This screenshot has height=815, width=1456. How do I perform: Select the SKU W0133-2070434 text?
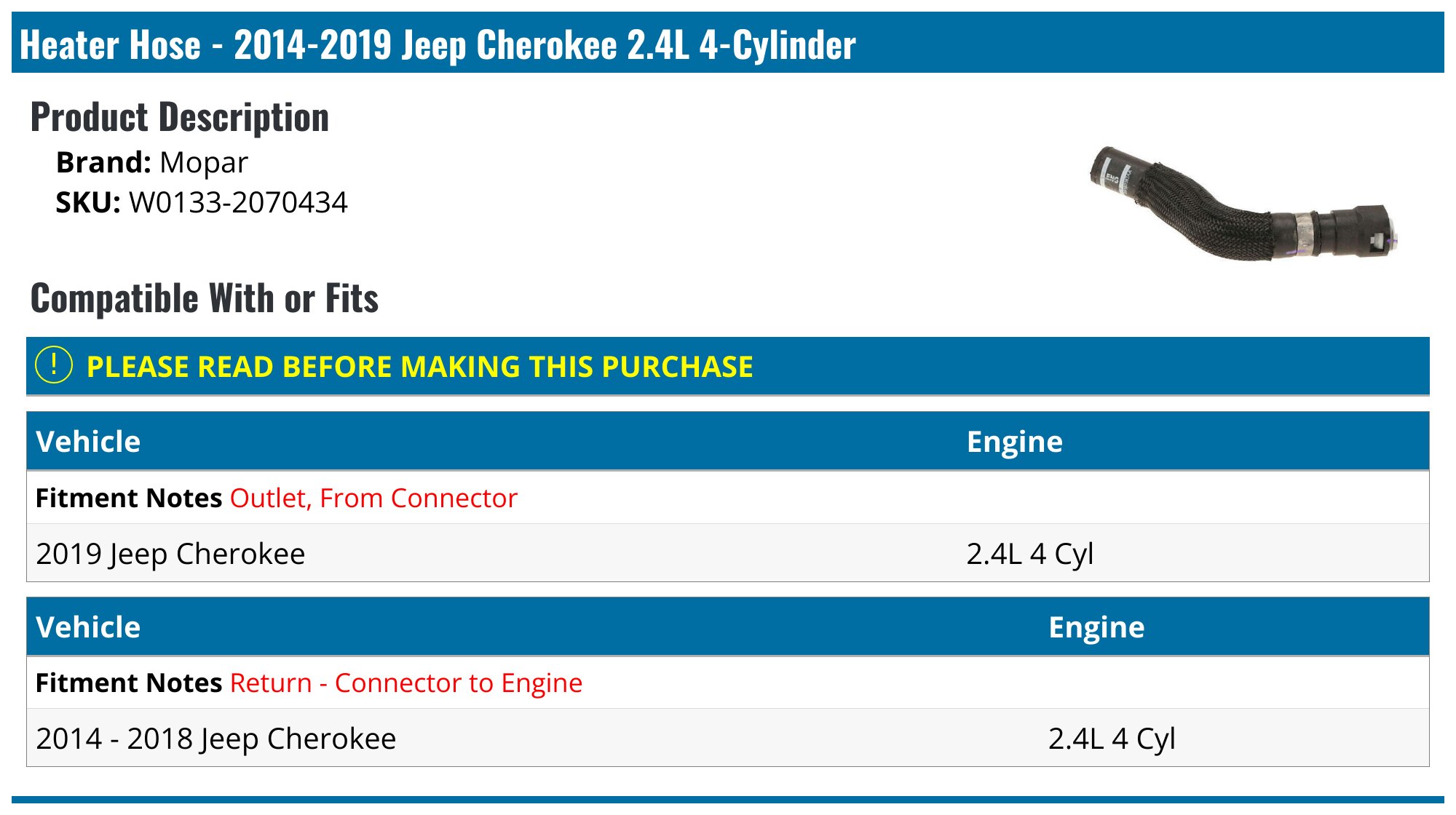238,202
